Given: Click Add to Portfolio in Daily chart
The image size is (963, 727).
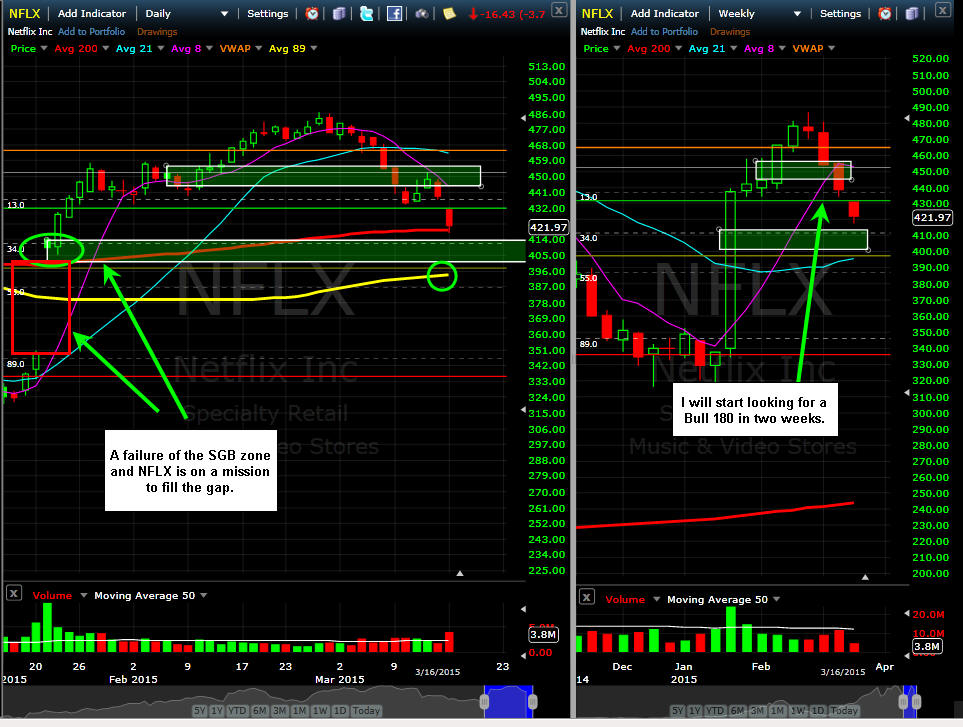Looking at the screenshot, I should tap(92, 31).
